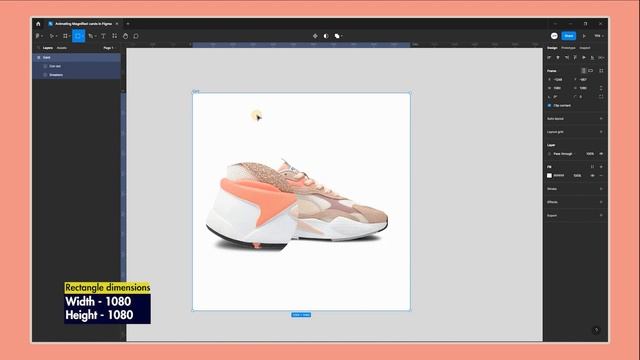Expand Move tool options arrow
The image size is (640, 360).
pyautogui.click(x=56, y=36)
